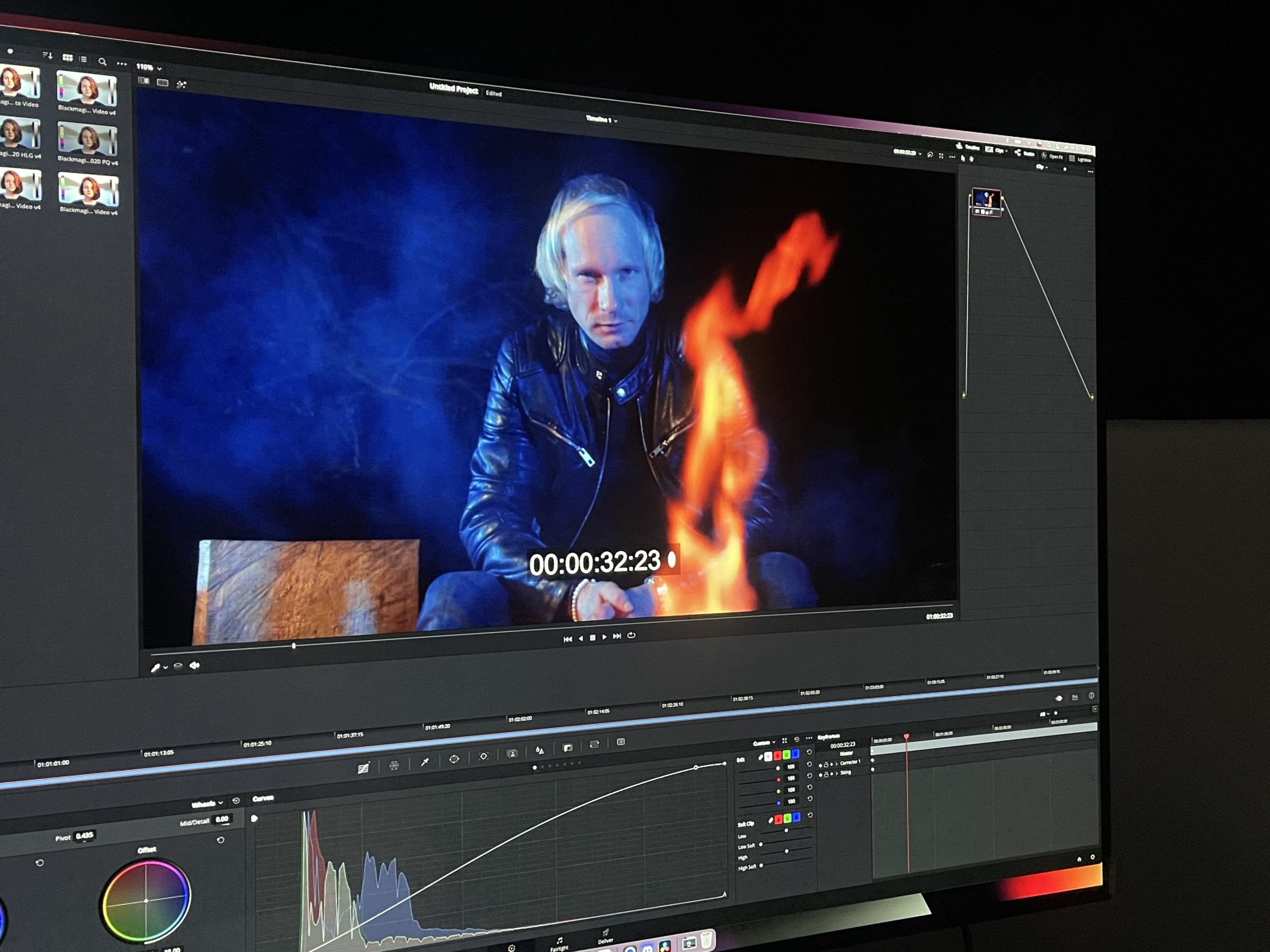This screenshot has height=952, width=1270.
Task: Switch LUT browser to thumbnail grid view
Action: [67, 58]
